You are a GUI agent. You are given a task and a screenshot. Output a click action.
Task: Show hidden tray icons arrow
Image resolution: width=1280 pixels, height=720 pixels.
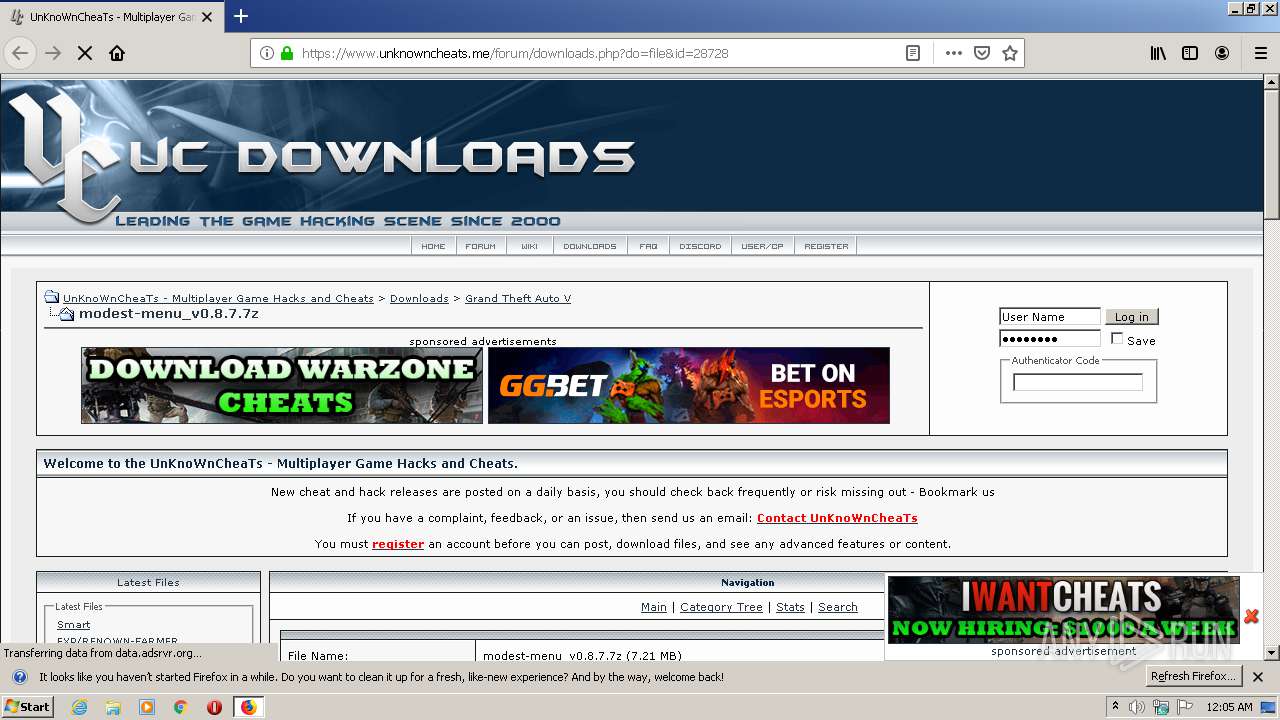click(x=1115, y=707)
